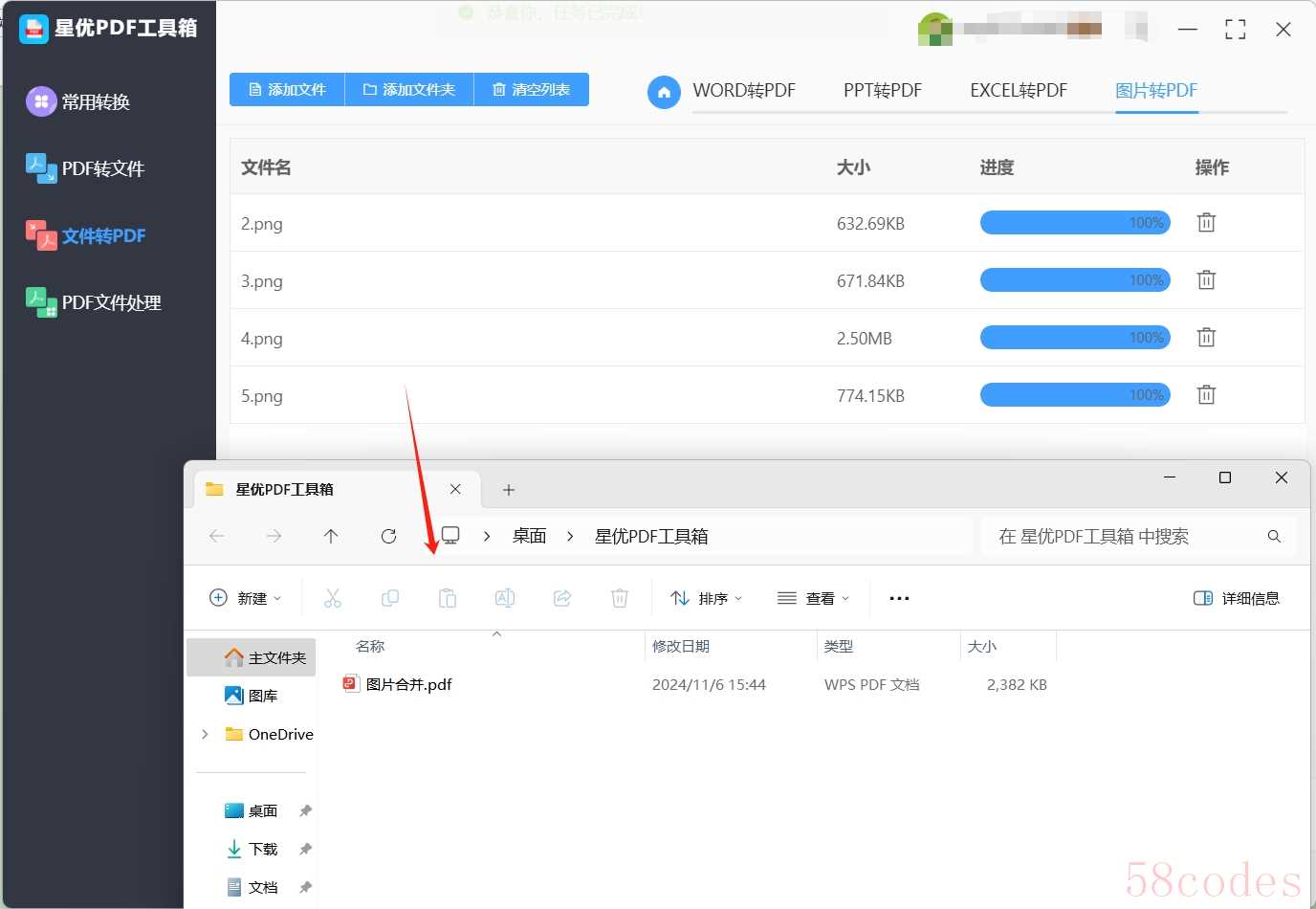1316x909 pixels.
Task: Open 常用转换 in the sidebar
Action: click(78, 101)
